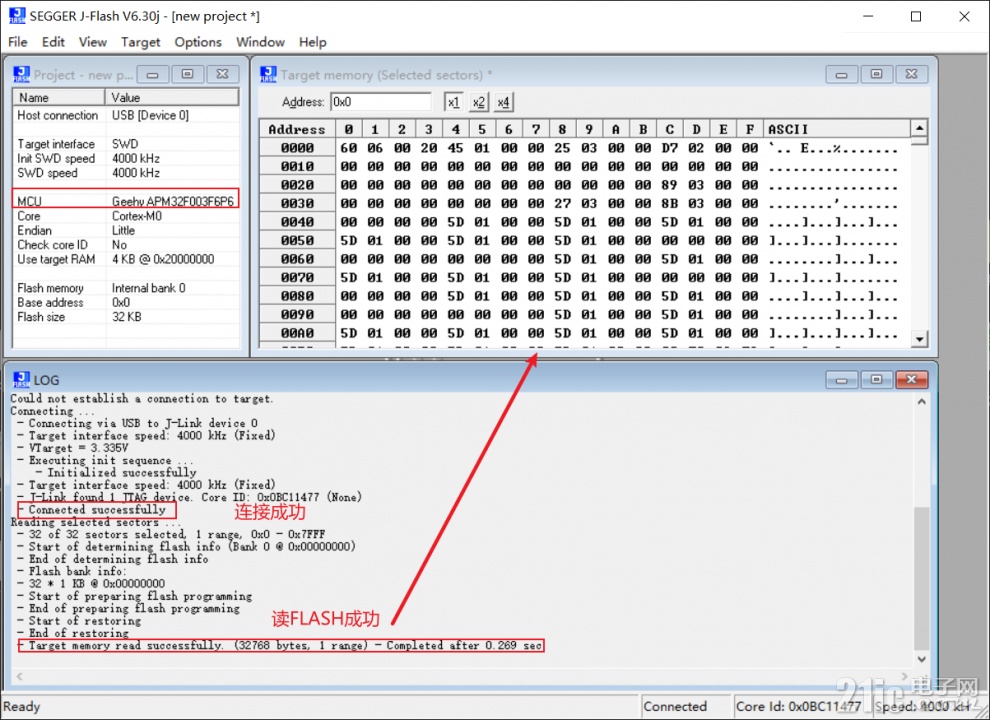Select the MCU value "Geehy APM32F003F6P6"
990x720 pixels.
click(172, 201)
